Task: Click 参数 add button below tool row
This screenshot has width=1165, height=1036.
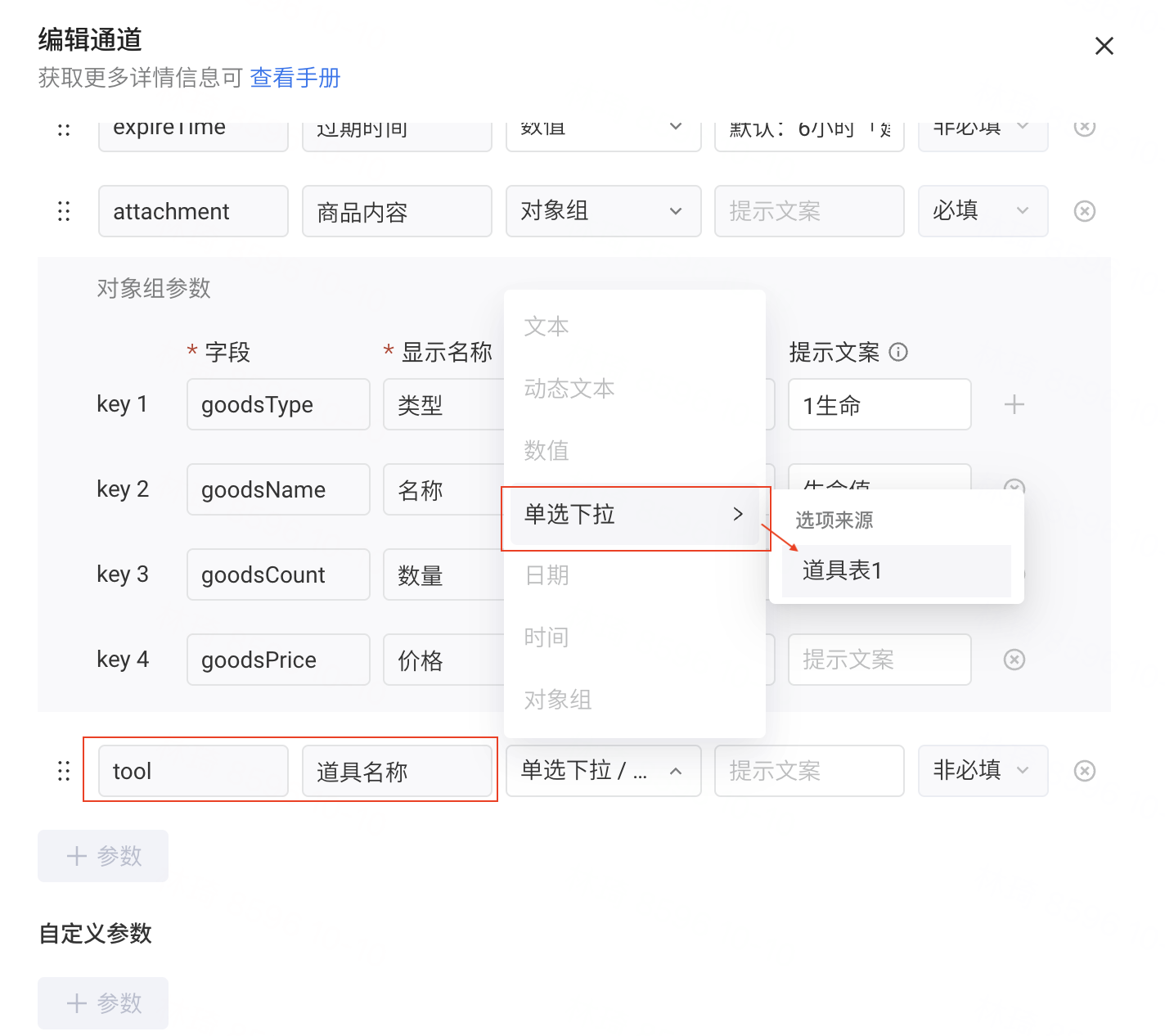Action: click(x=103, y=856)
